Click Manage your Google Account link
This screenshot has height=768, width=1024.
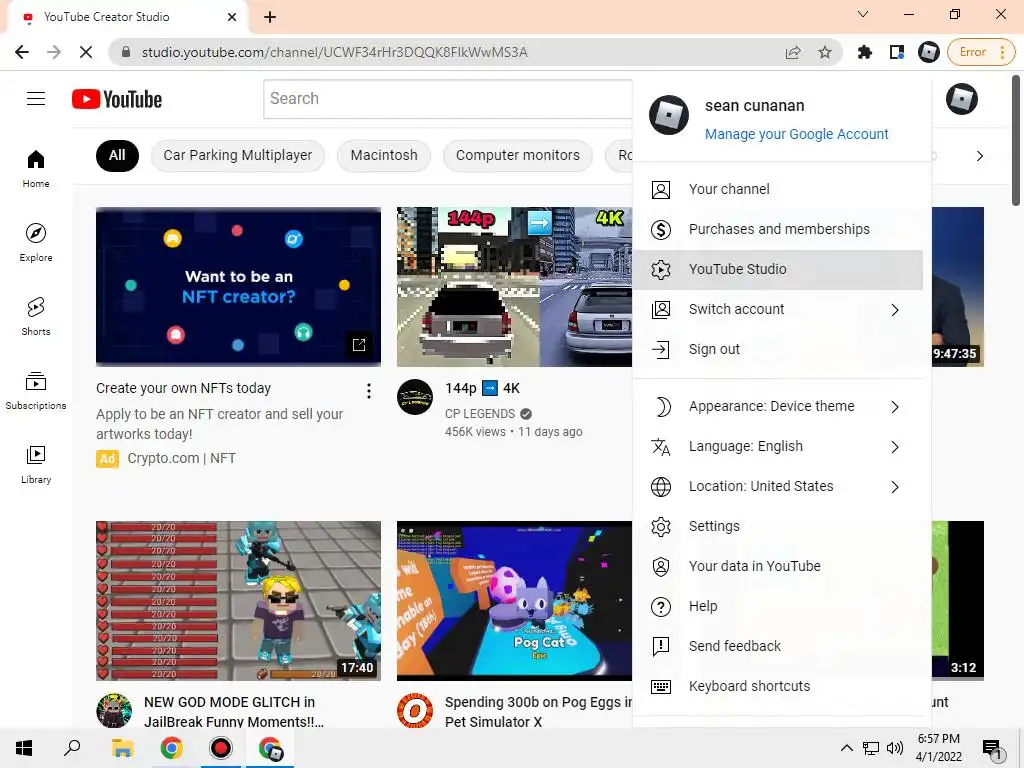pyautogui.click(x=796, y=134)
